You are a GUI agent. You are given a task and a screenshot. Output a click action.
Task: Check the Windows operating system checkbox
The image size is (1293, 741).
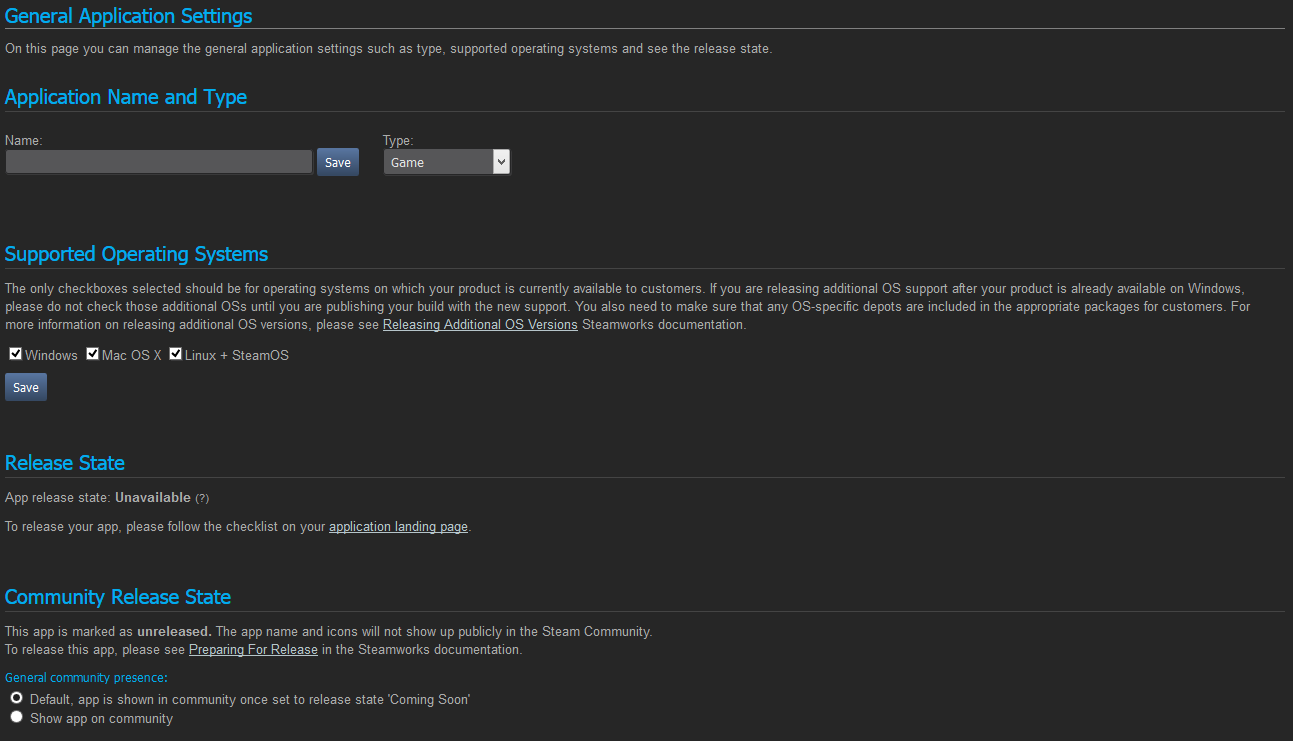click(15, 353)
